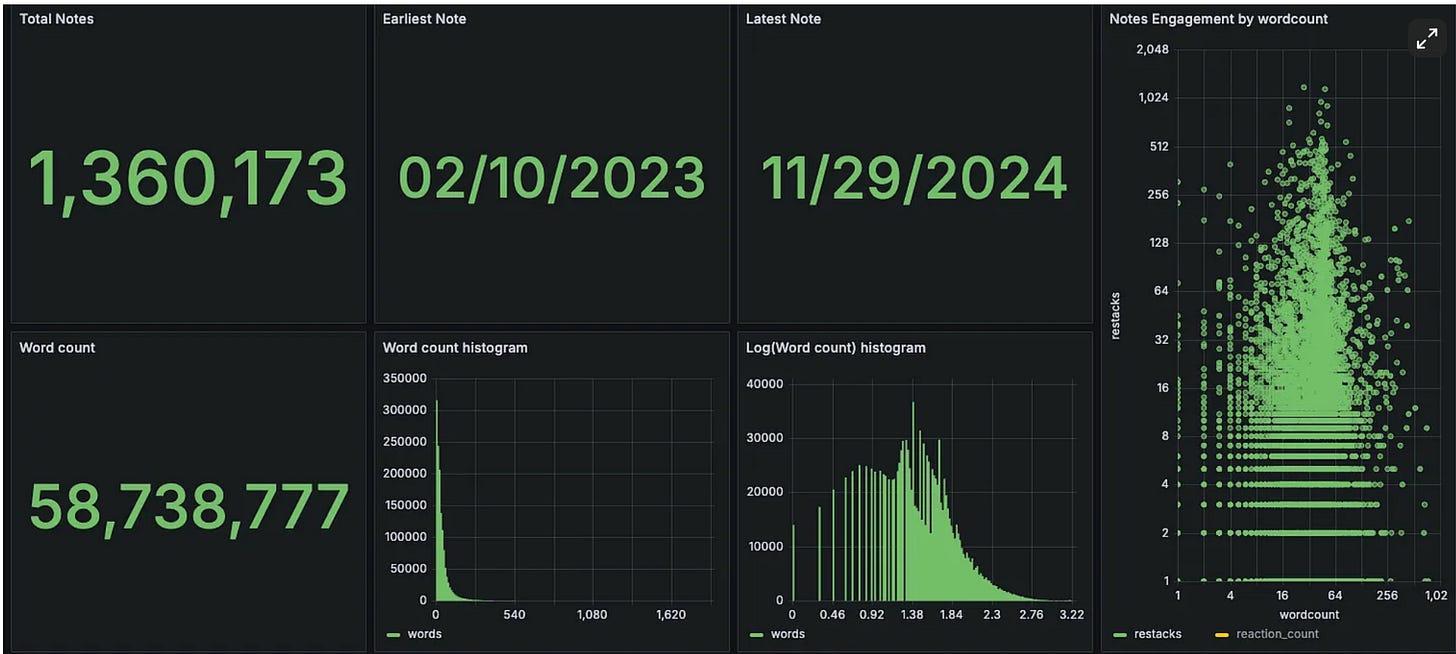
Task: Click the 1,620 x-axis label
Action: [670, 614]
